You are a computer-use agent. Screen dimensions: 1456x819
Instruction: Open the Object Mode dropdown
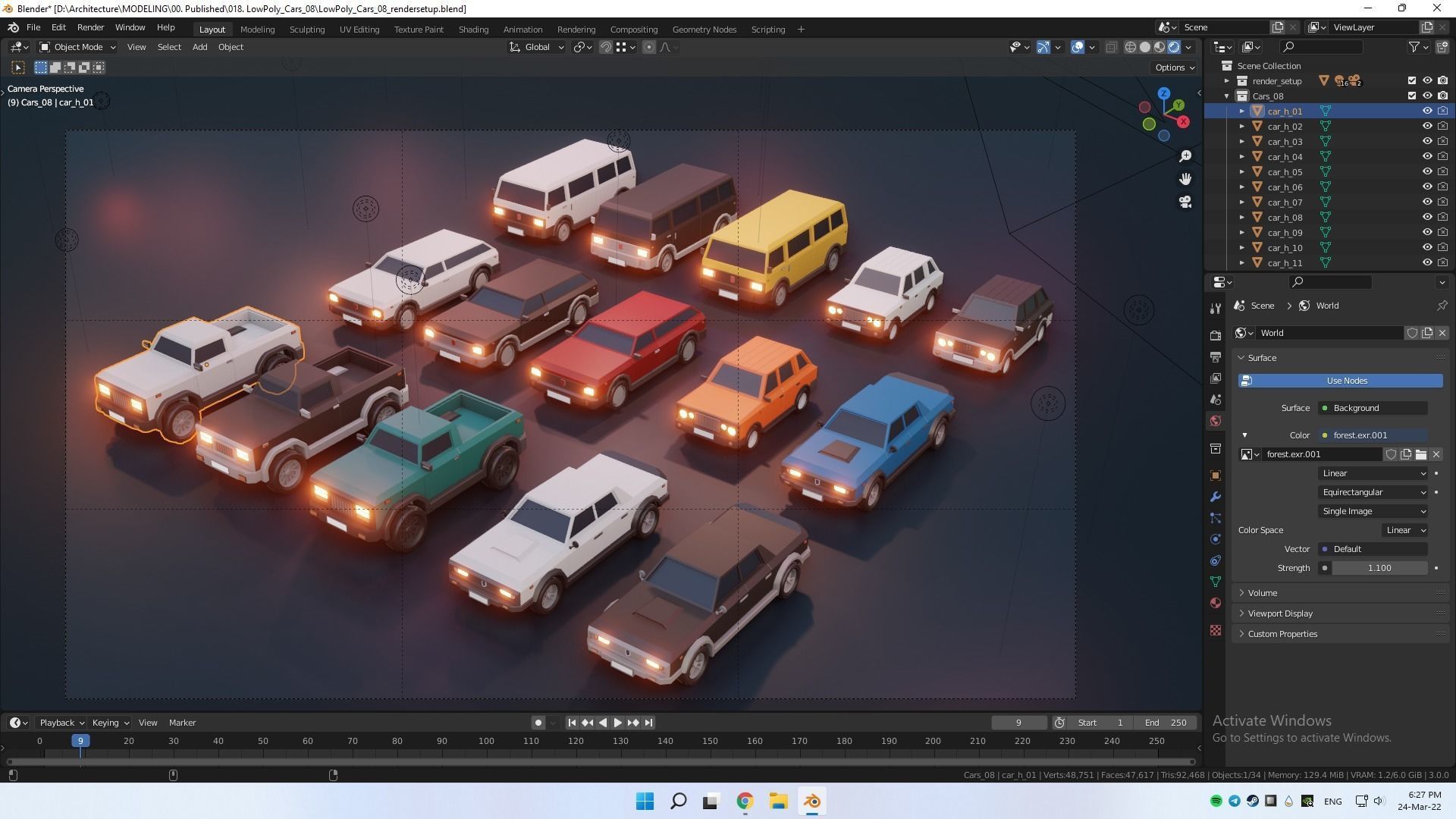(77, 47)
